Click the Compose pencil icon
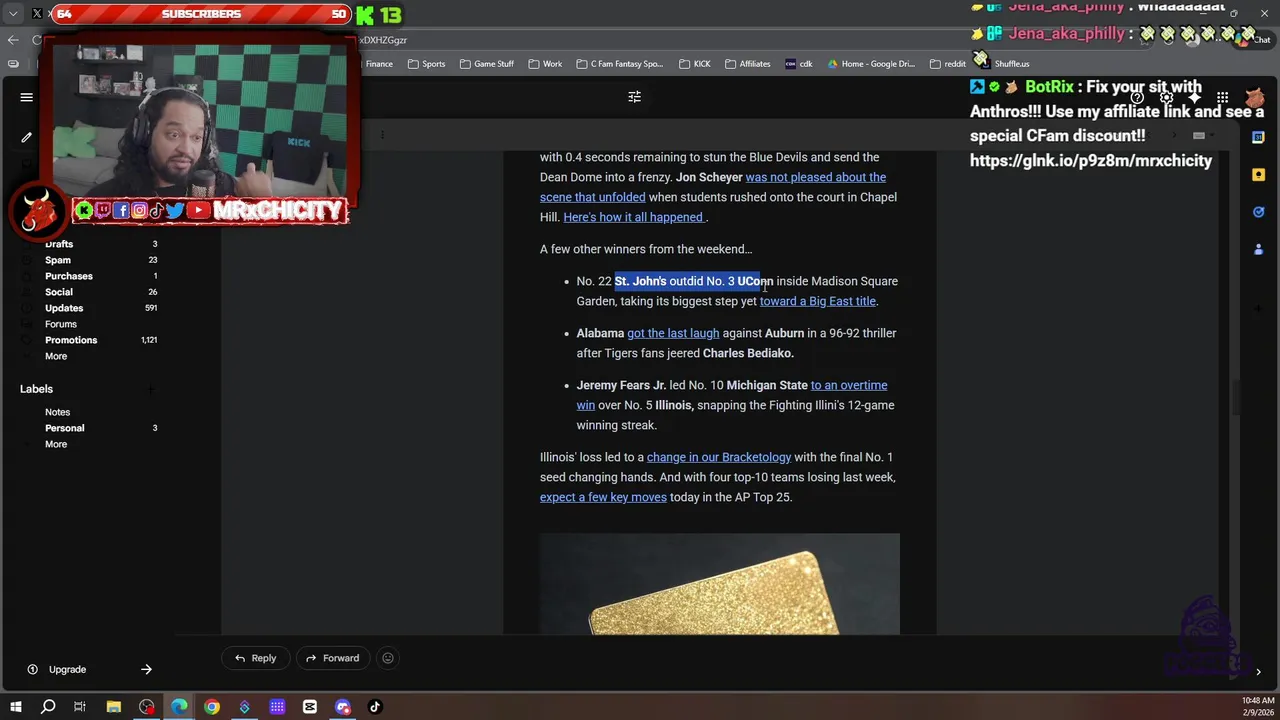This screenshot has height=720, width=1280. [x=27, y=137]
